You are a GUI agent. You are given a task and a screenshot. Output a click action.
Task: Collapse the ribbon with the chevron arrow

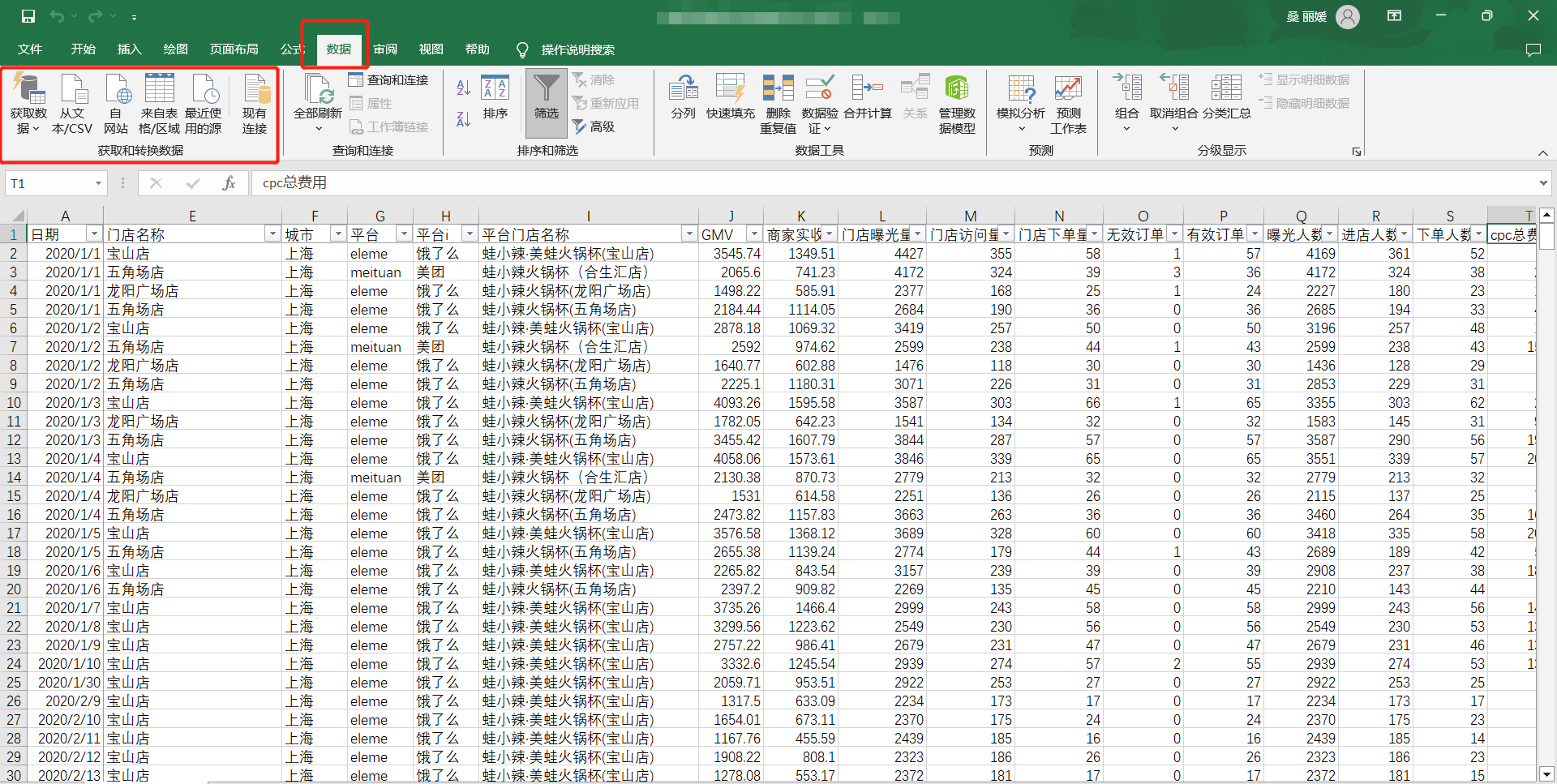point(1542,152)
